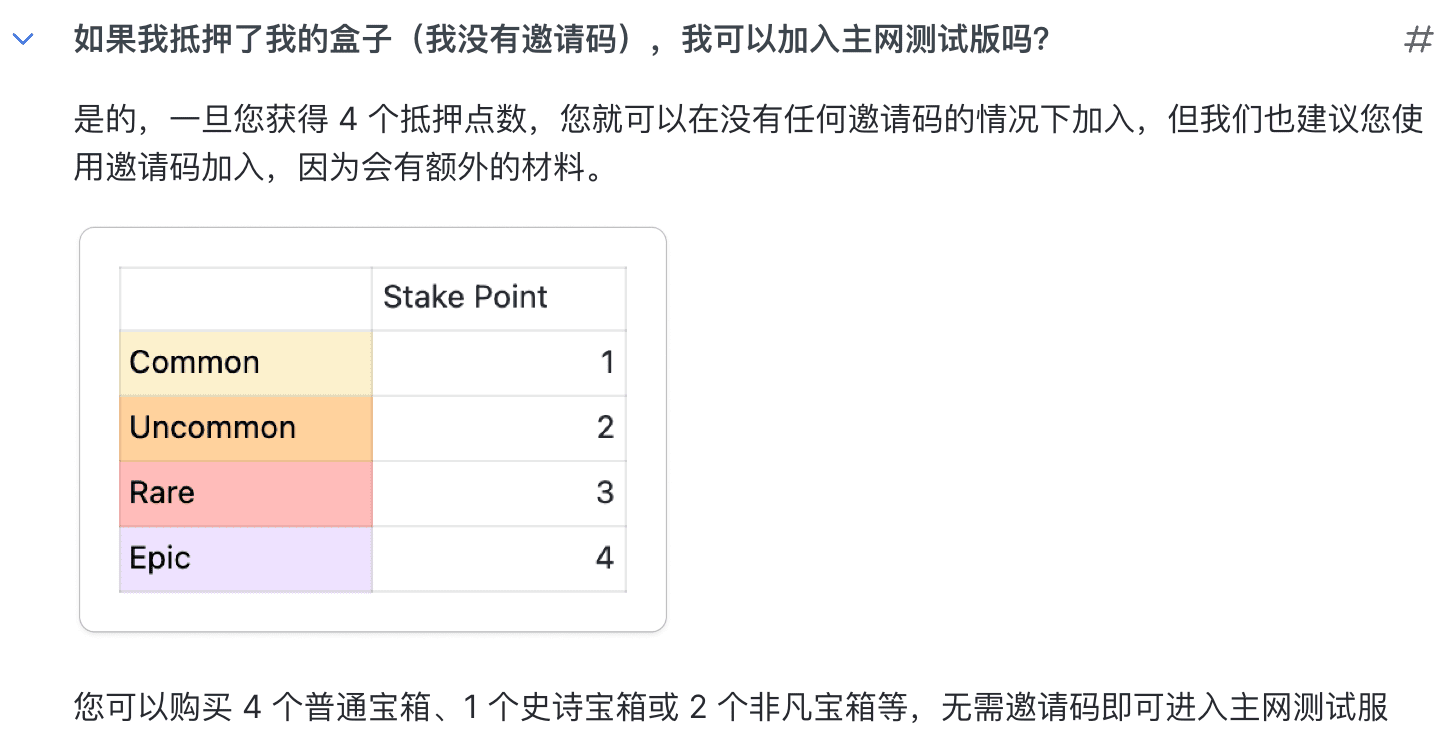Click the question heading about 主网测试版

point(561,41)
